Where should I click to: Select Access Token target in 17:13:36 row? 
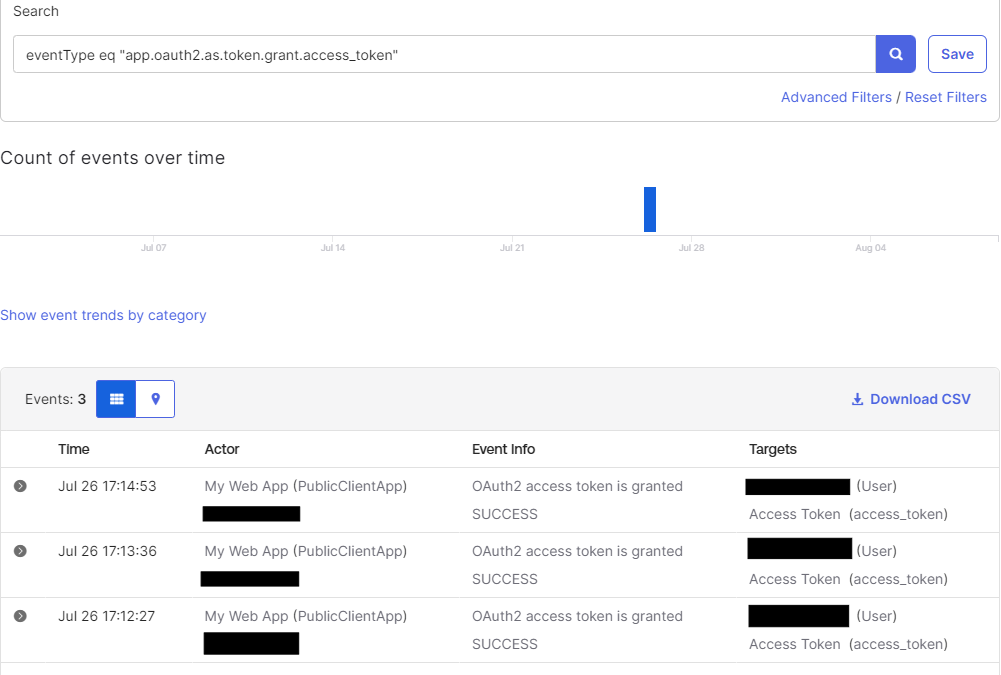794,579
